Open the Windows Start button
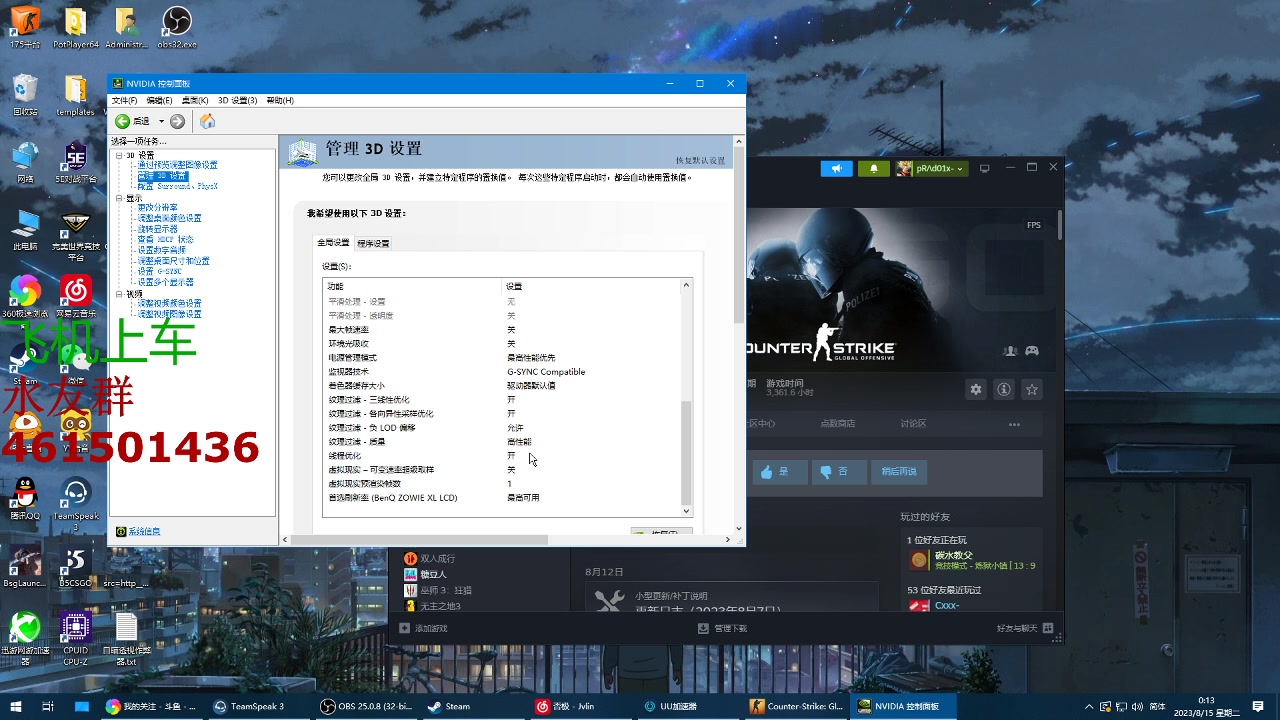This screenshot has width=1280, height=720. pos(14,706)
